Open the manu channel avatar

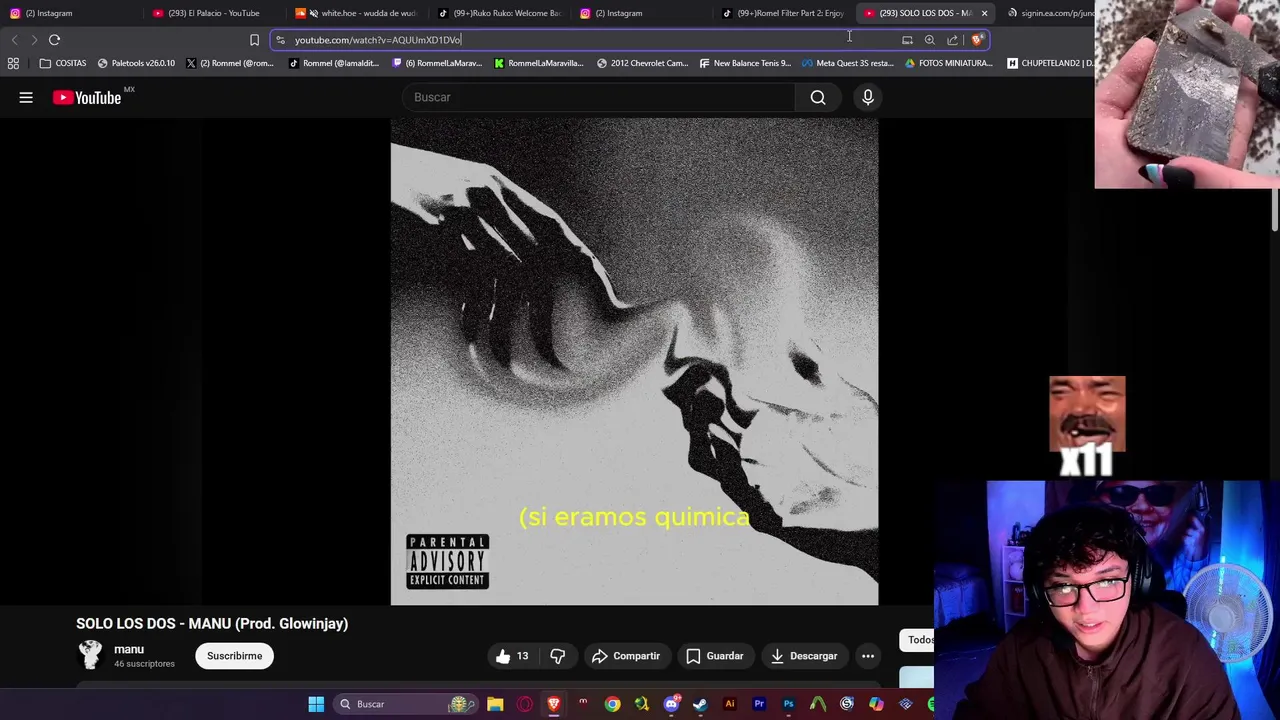point(90,655)
